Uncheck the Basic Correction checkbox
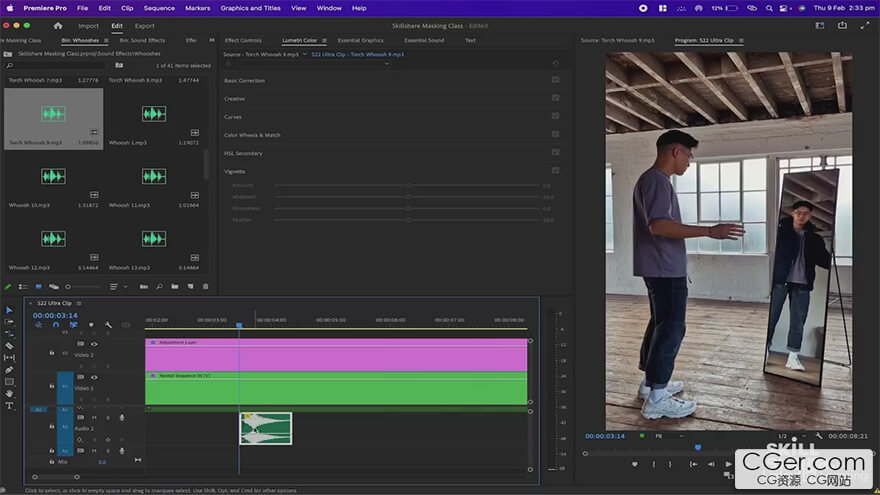Image resolution: width=880 pixels, height=495 pixels. point(555,80)
